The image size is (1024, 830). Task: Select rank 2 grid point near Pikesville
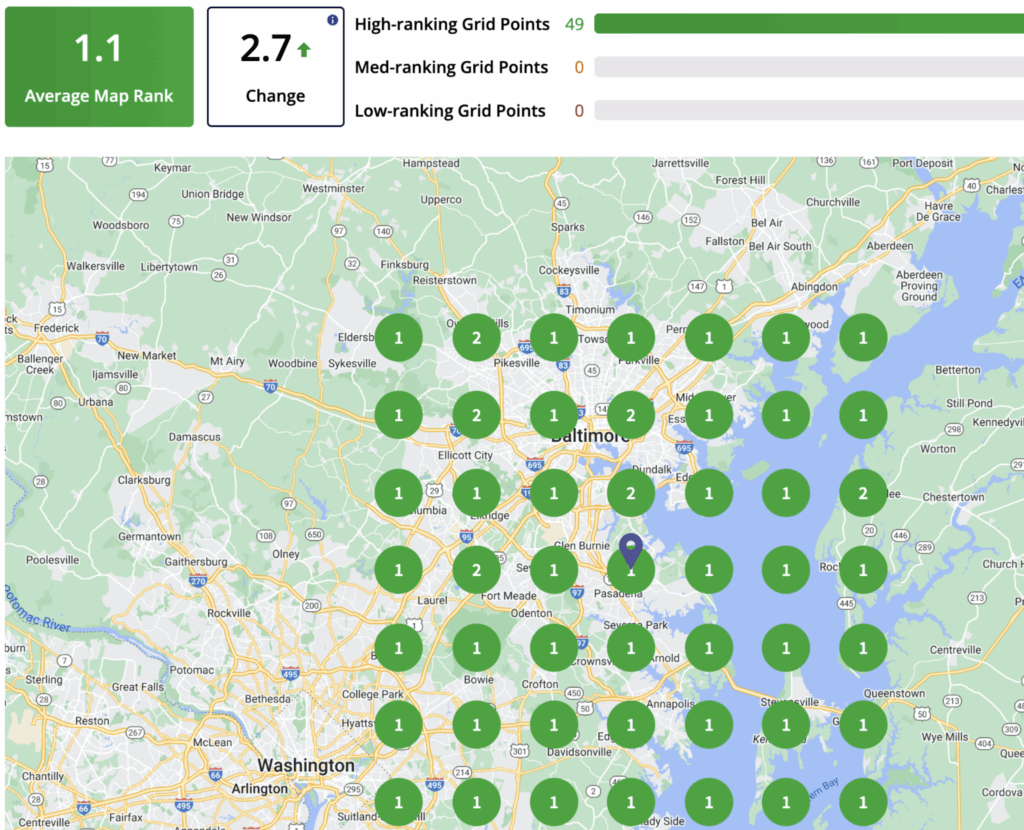click(x=476, y=338)
